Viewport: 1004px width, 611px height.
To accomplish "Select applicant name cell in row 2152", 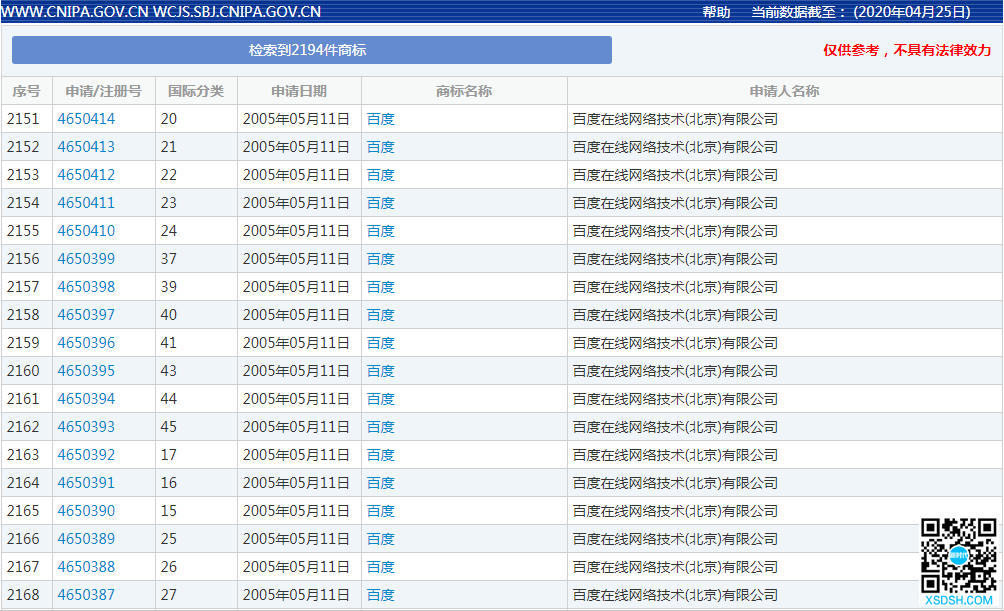I will click(784, 147).
